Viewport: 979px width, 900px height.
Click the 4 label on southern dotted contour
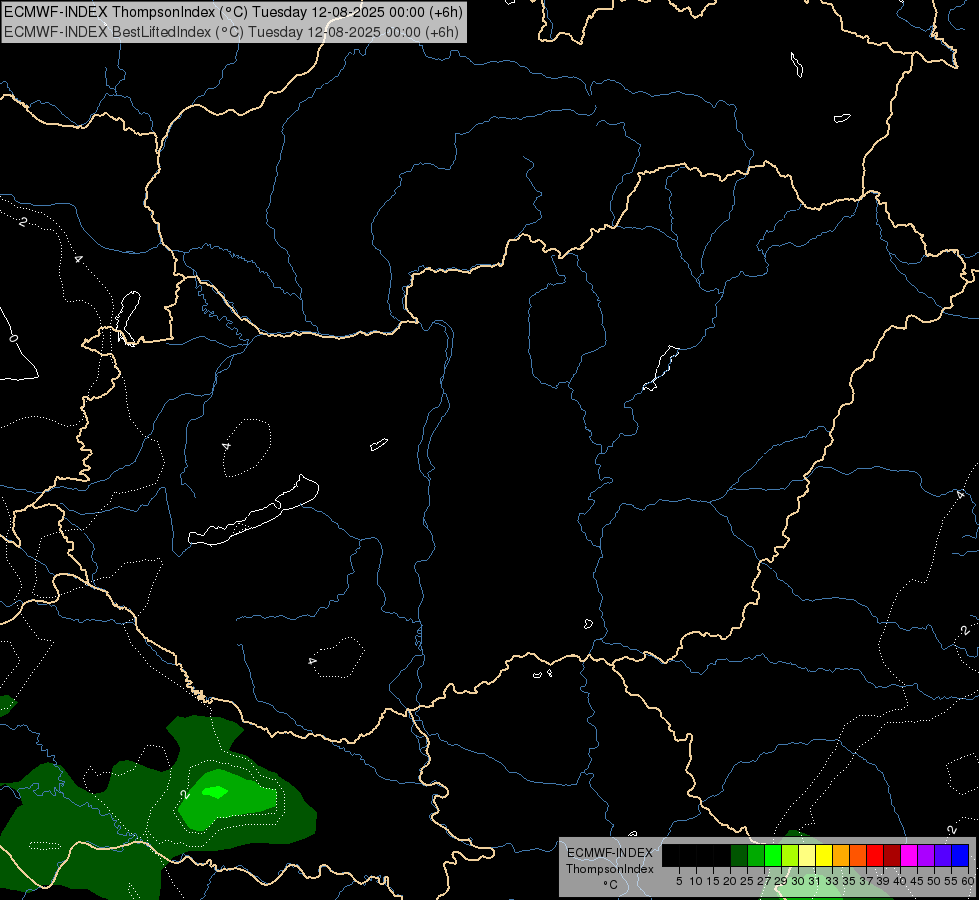[312, 661]
